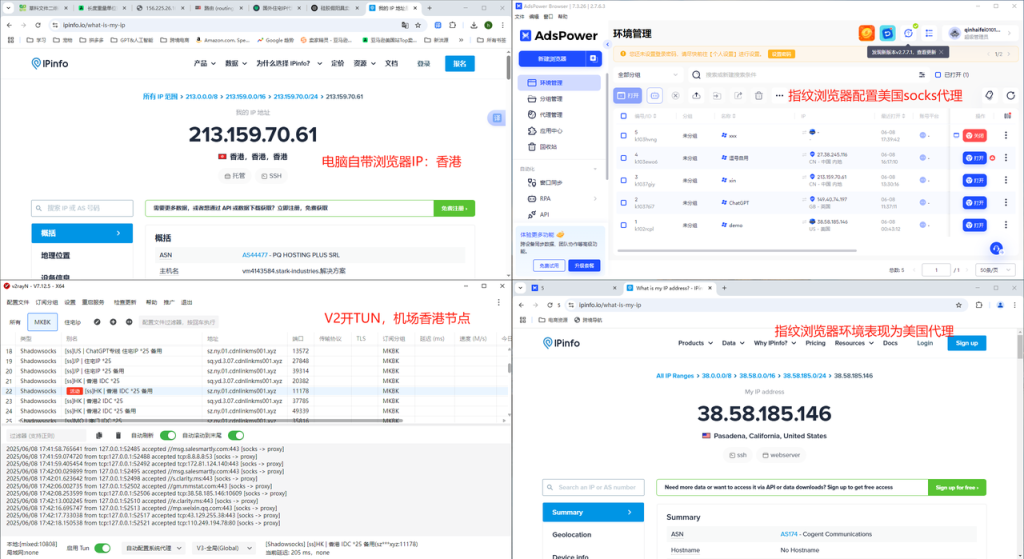The width and height of the screenshot is (1024, 559).
Task: Check the checkbox for the ChatGPT profile row
Action: point(624,202)
